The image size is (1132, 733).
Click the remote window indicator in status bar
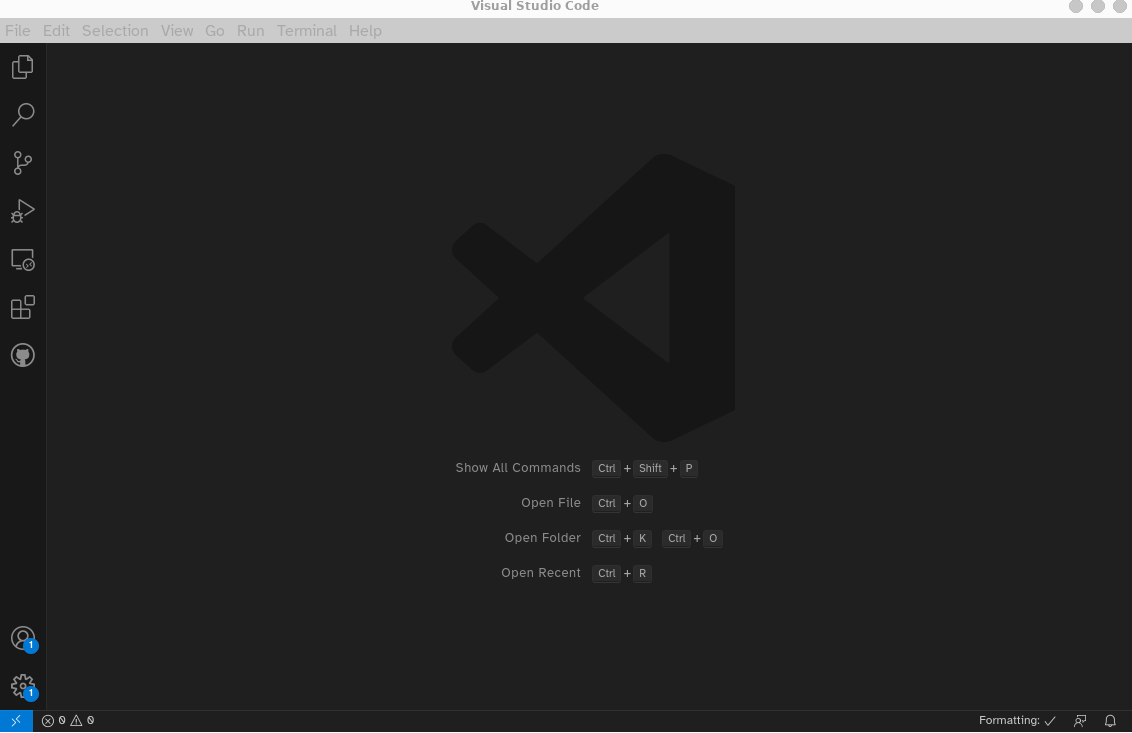[16, 721]
